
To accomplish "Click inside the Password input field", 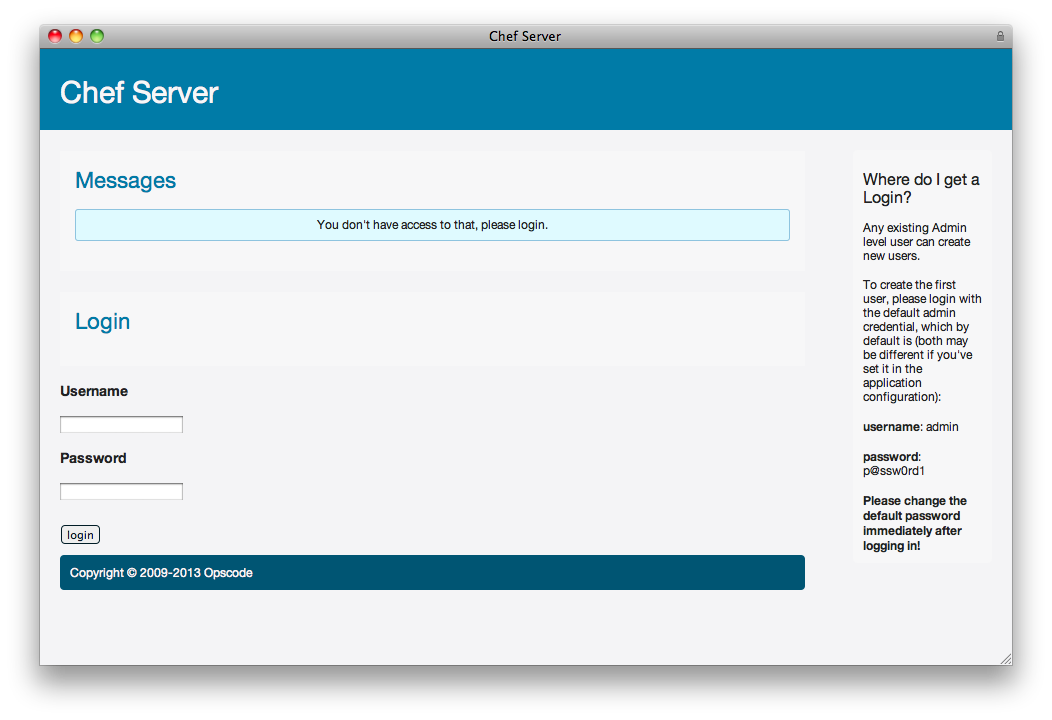I will (x=120, y=491).
